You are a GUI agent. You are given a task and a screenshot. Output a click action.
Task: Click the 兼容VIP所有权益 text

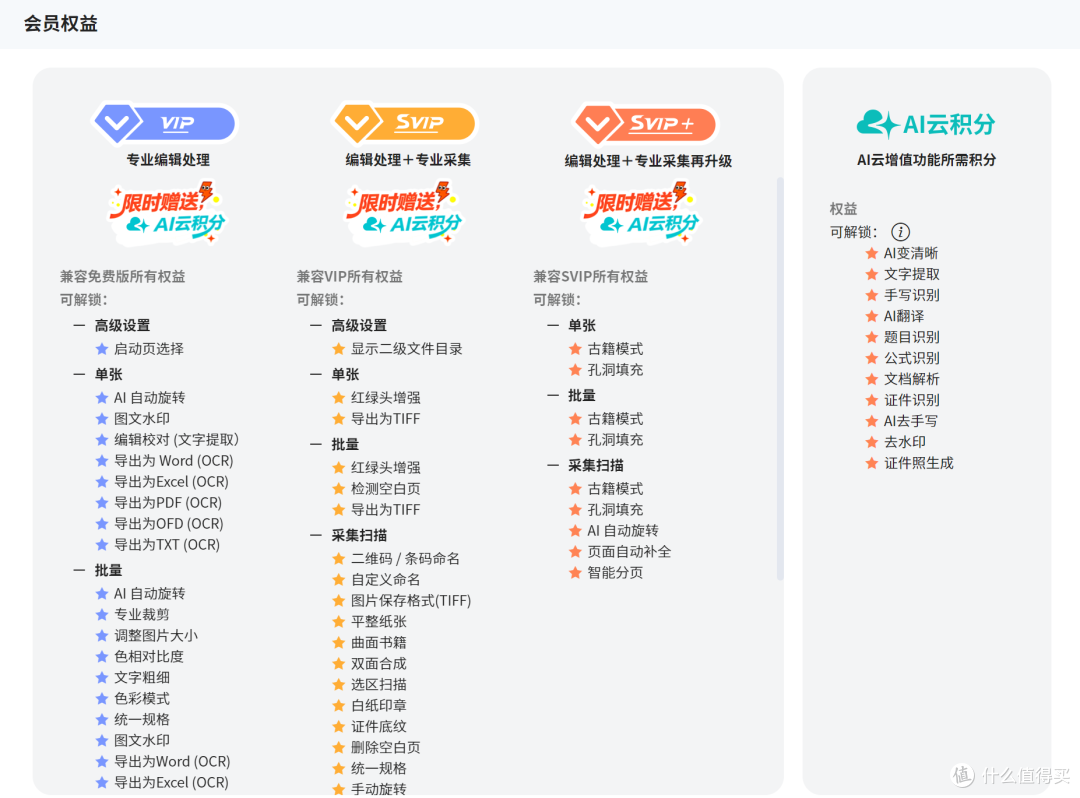(350, 277)
